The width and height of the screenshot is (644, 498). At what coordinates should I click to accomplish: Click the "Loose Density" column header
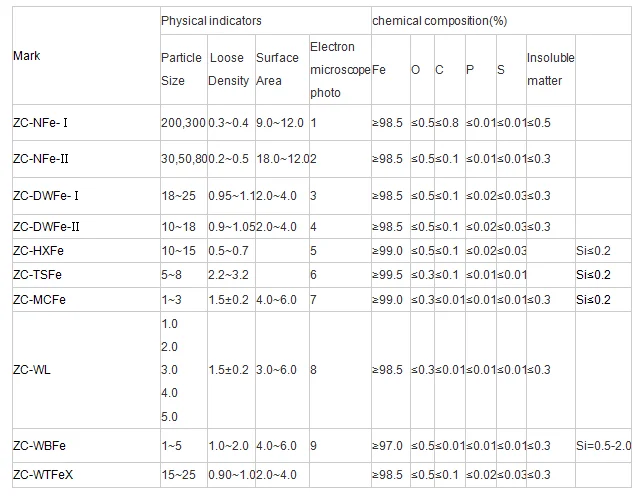point(229,69)
